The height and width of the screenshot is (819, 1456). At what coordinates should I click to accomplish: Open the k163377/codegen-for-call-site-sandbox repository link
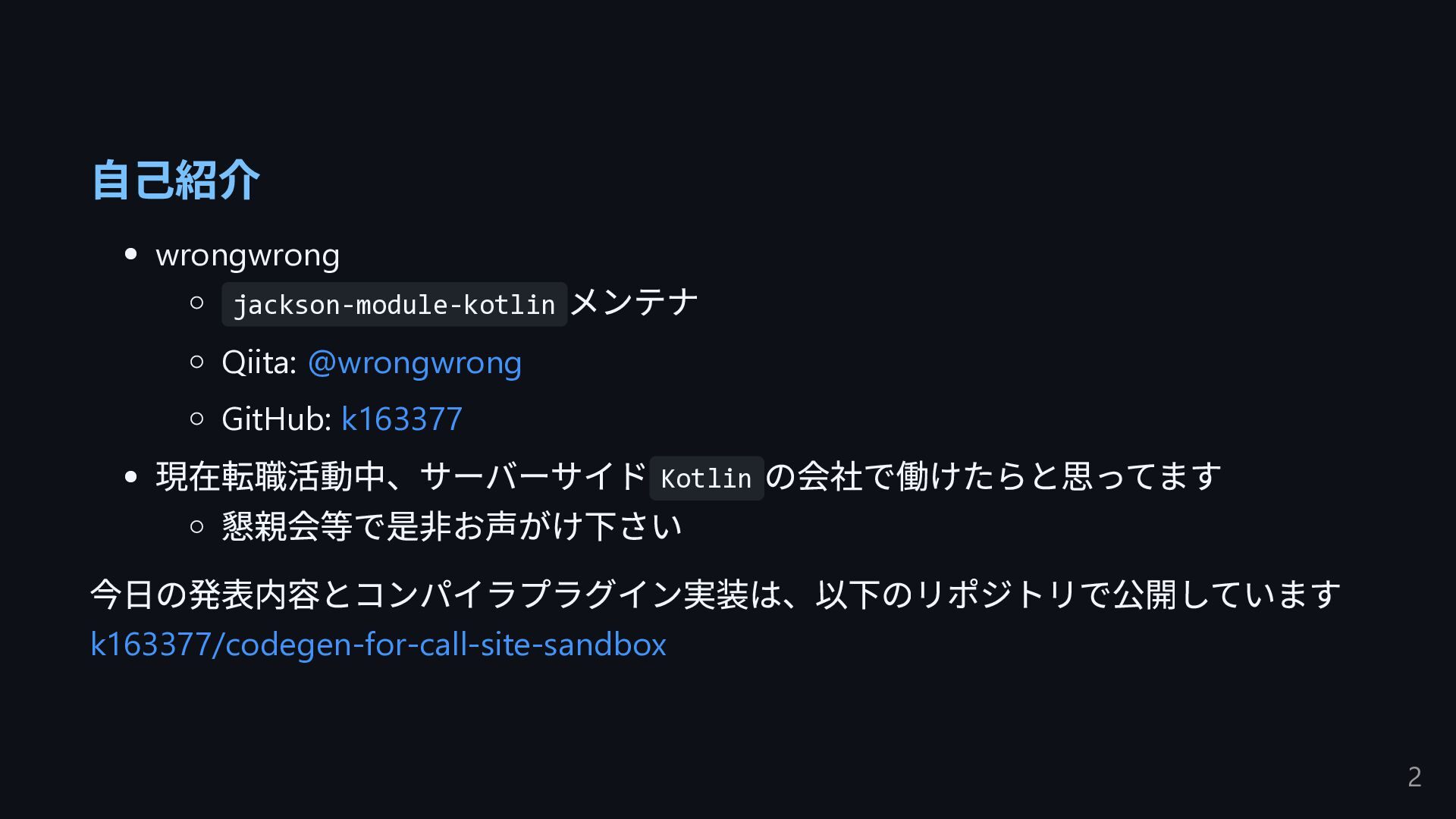click(378, 644)
